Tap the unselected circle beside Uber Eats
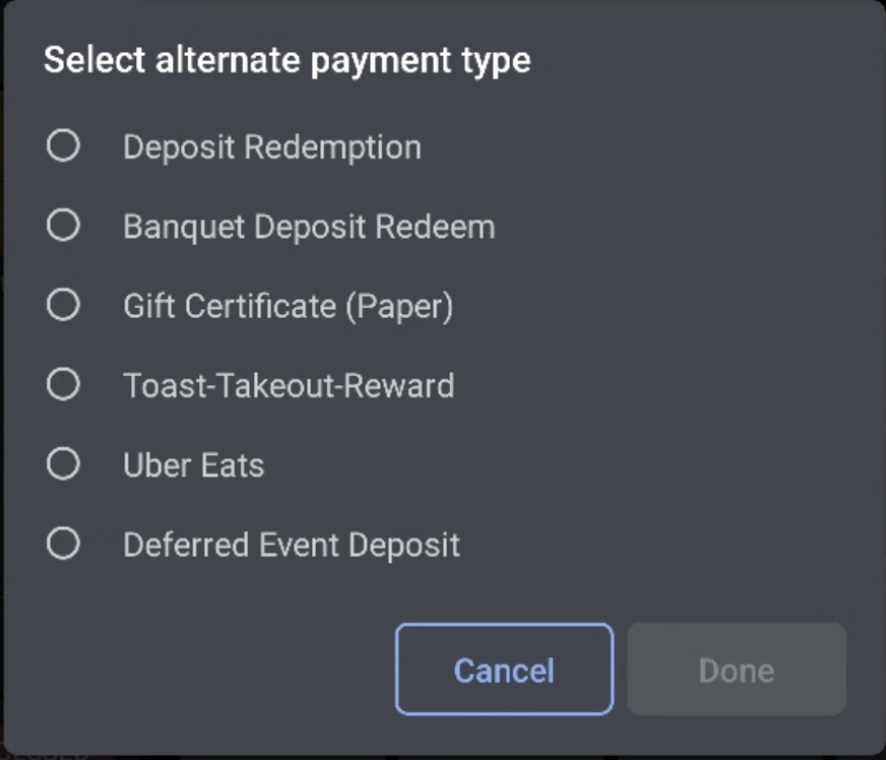886x760 pixels. click(63, 465)
